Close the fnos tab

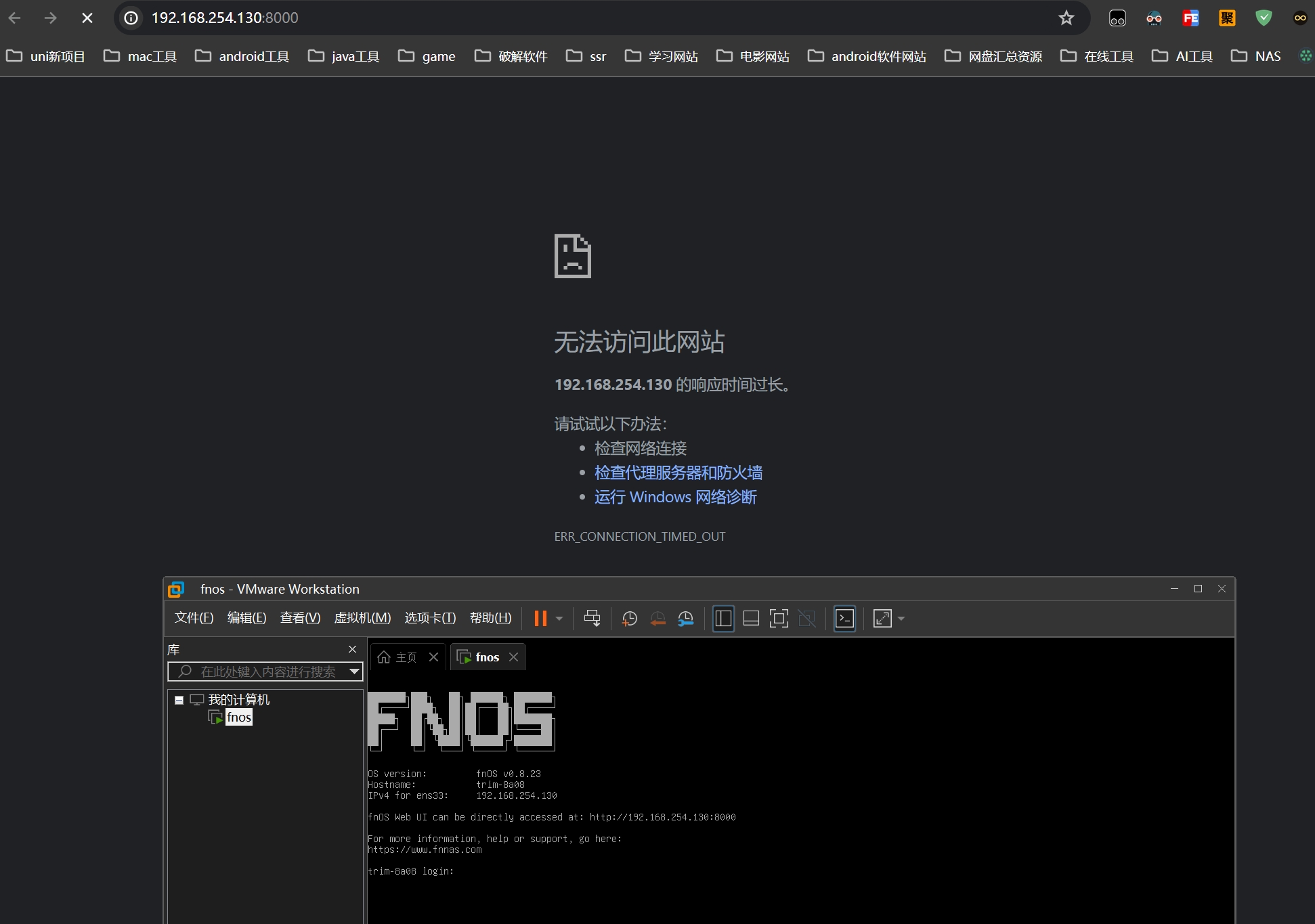(x=513, y=657)
